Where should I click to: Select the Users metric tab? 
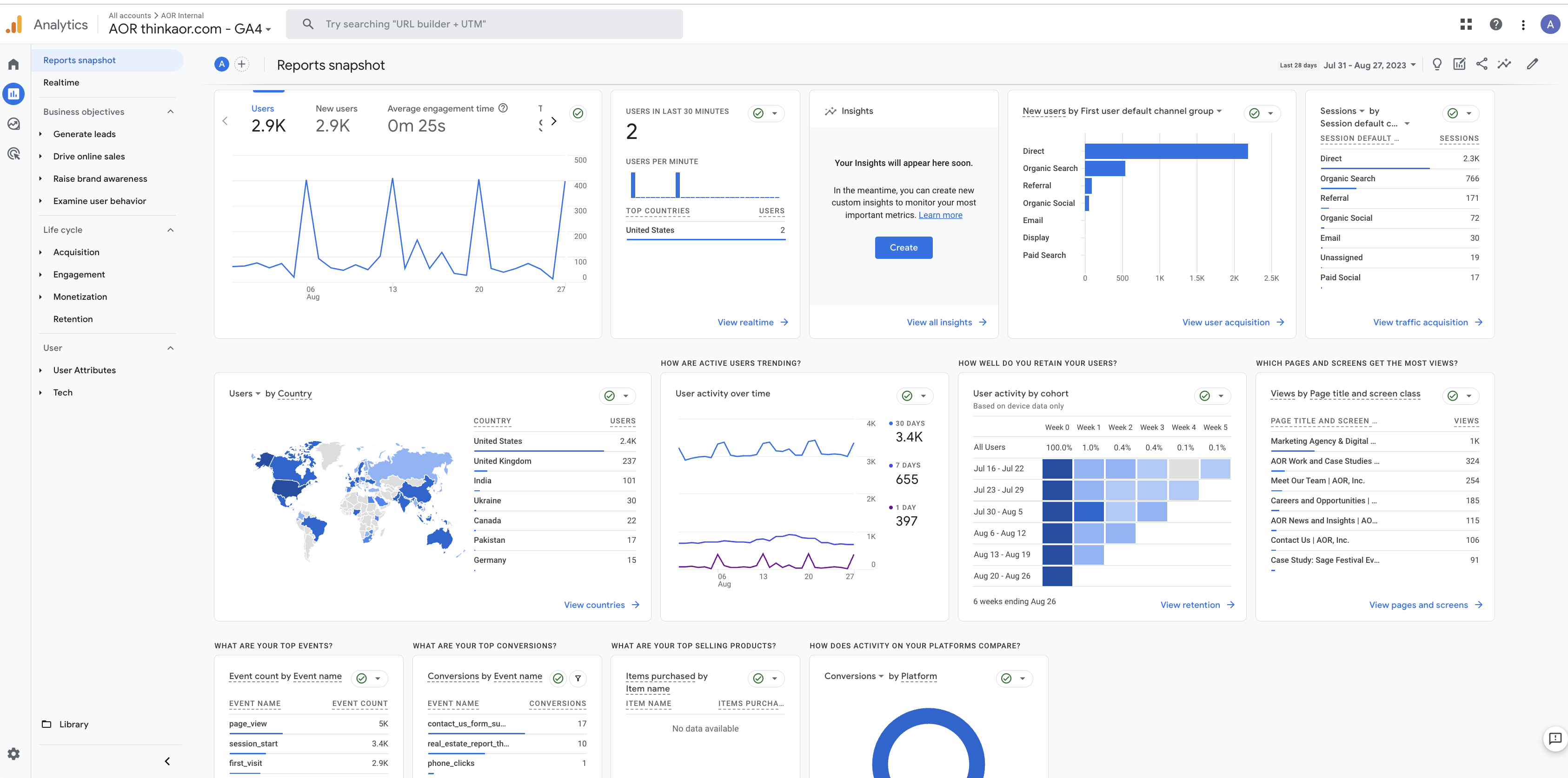(x=268, y=119)
